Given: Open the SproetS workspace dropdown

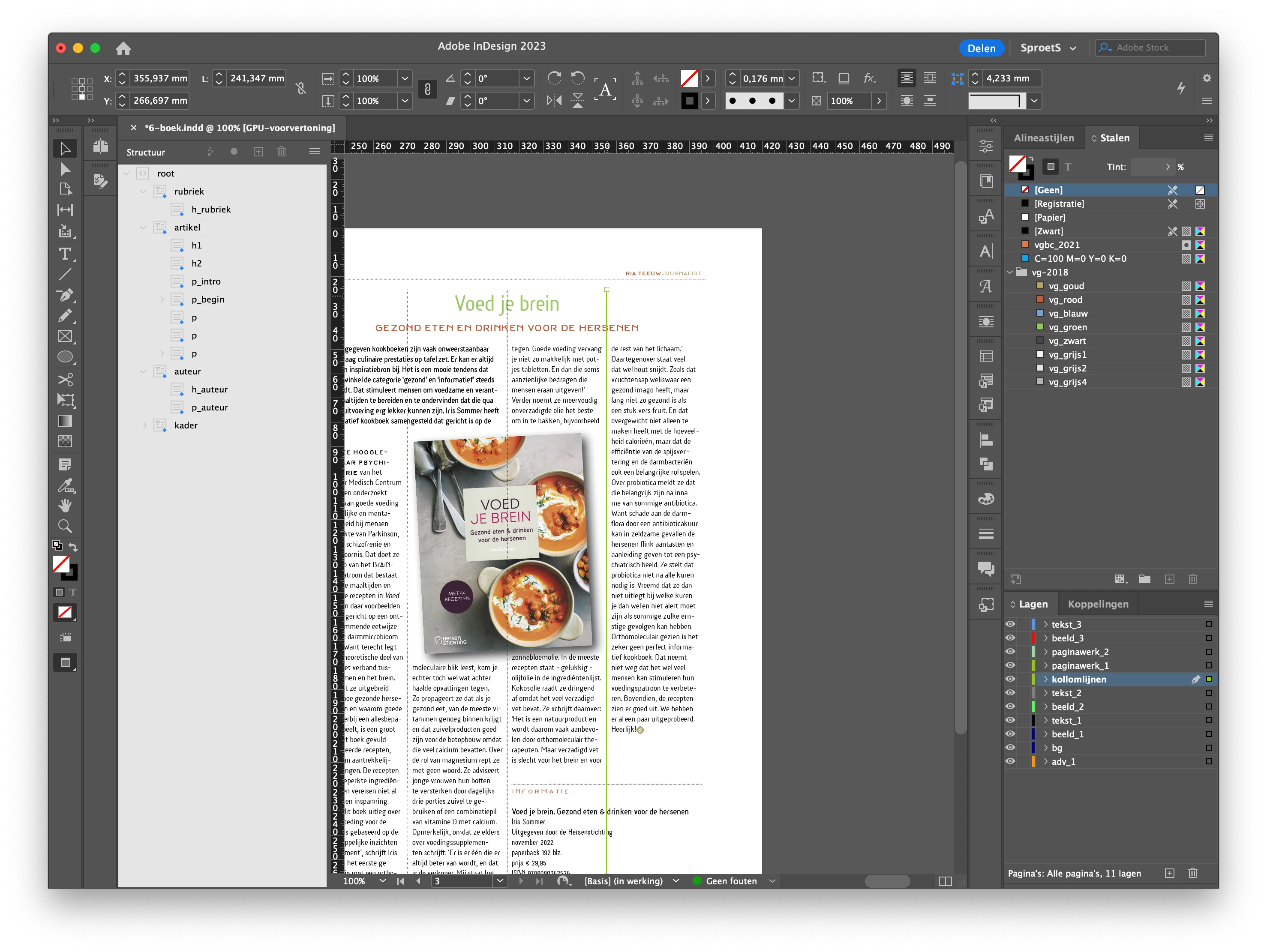Looking at the screenshot, I should tap(1048, 48).
